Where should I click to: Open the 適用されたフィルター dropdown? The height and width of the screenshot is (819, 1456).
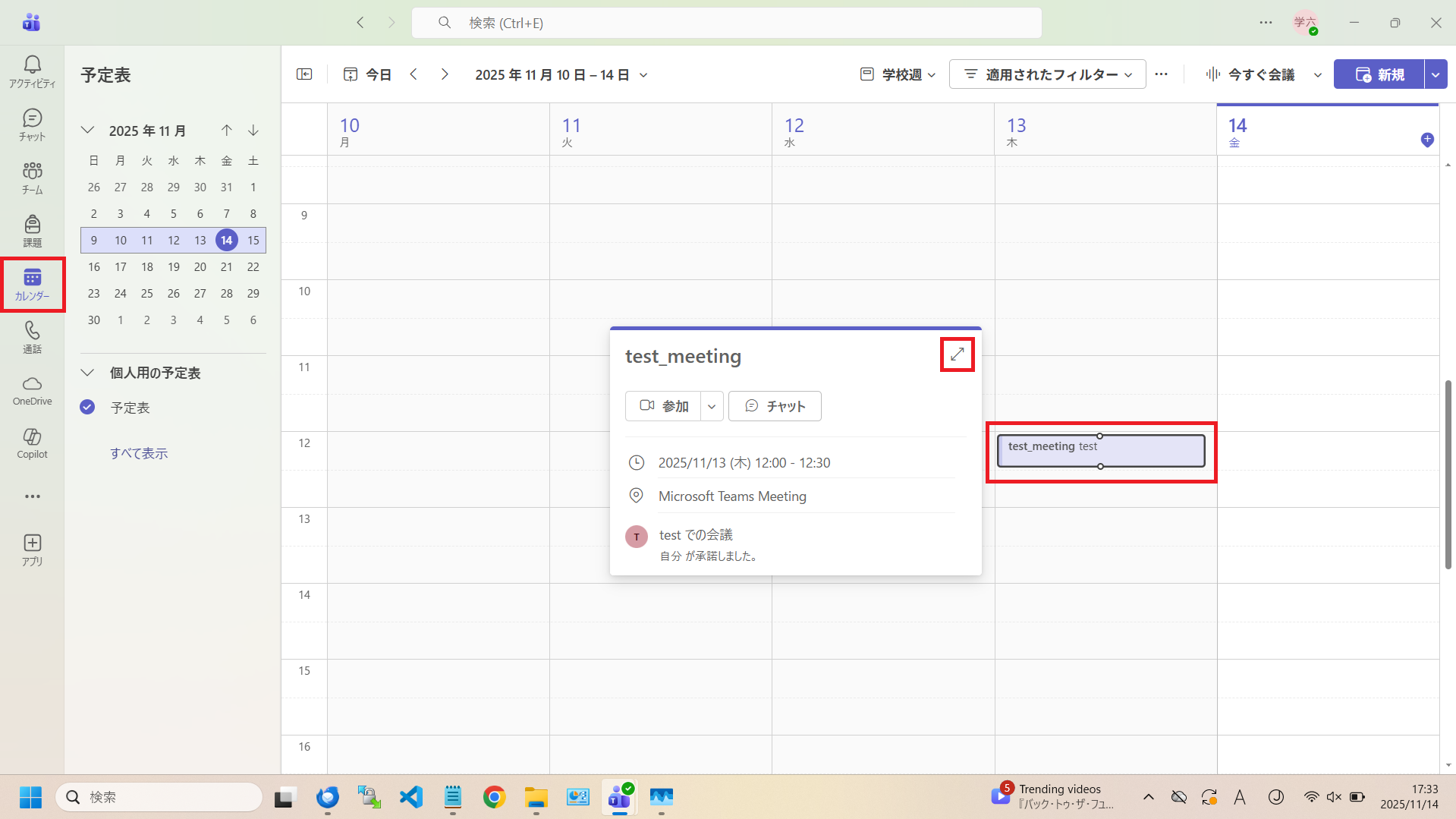pos(1047,74)
